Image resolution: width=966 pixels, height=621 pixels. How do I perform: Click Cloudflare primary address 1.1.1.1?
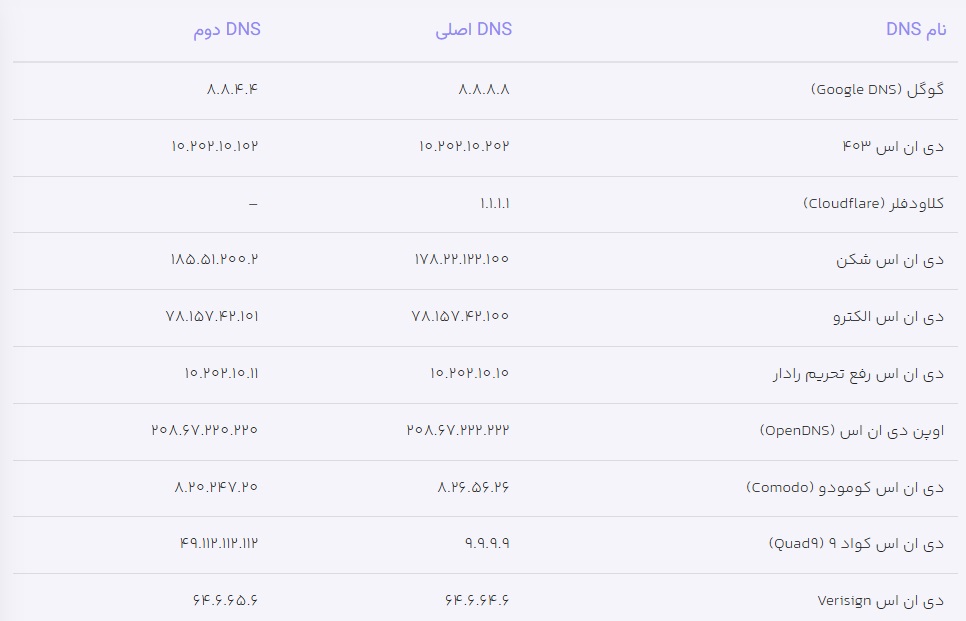(494, 203)
